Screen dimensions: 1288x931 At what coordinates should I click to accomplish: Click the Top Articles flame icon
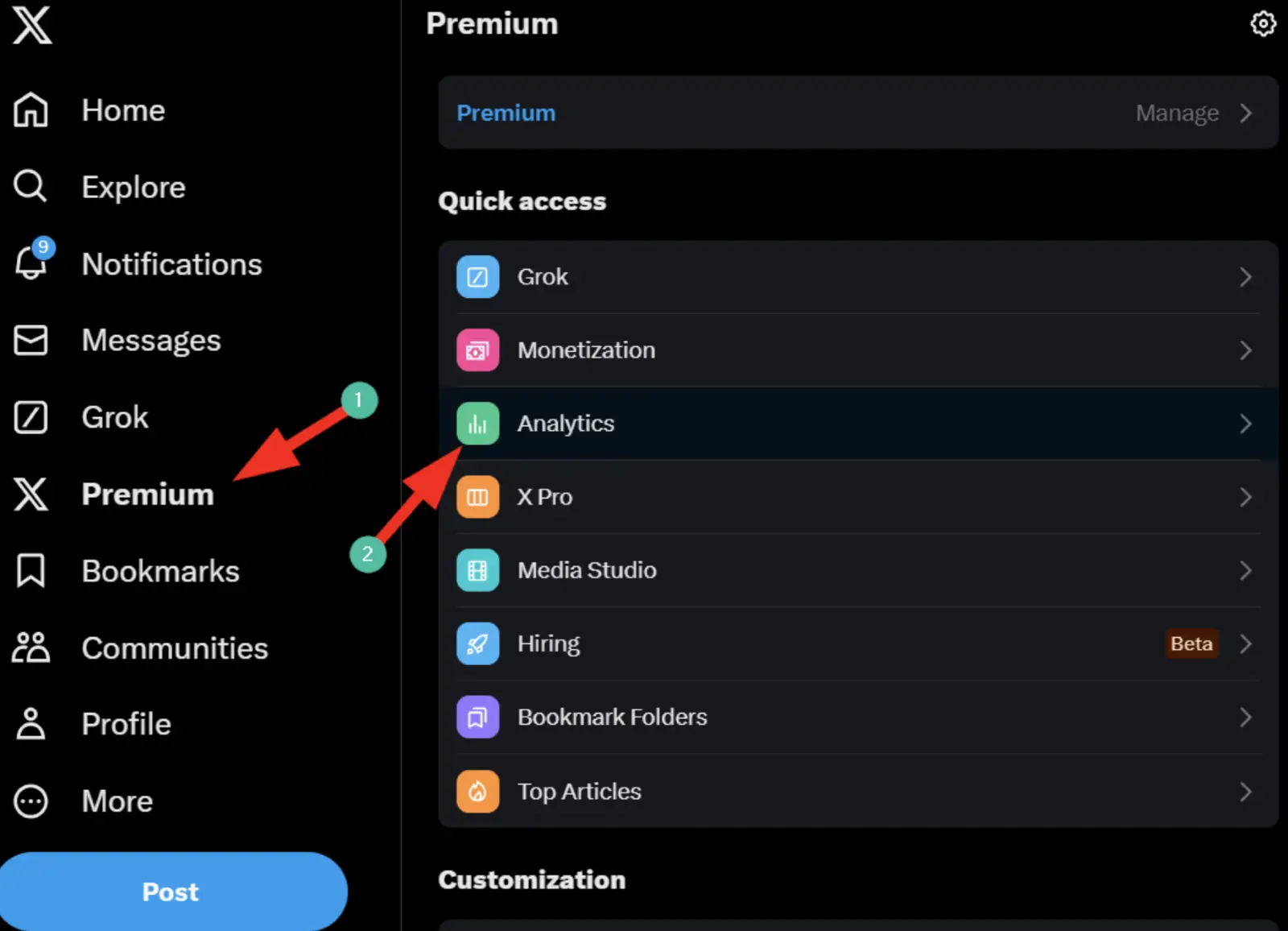coord(477,791)
